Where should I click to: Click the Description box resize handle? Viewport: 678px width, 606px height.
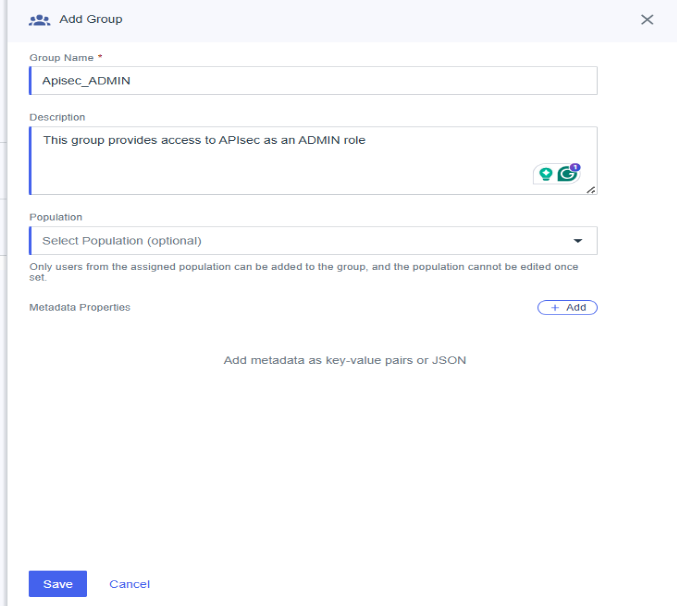(591, 189)
